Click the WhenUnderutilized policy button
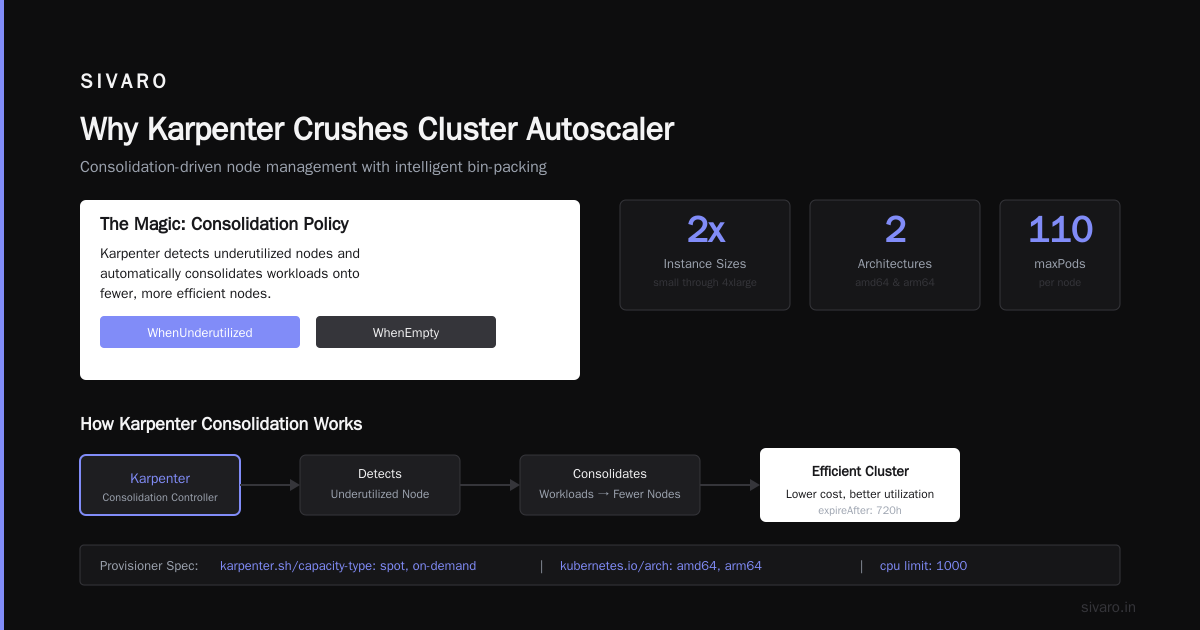Screen dimensions: 1200x630 [200, 332]
